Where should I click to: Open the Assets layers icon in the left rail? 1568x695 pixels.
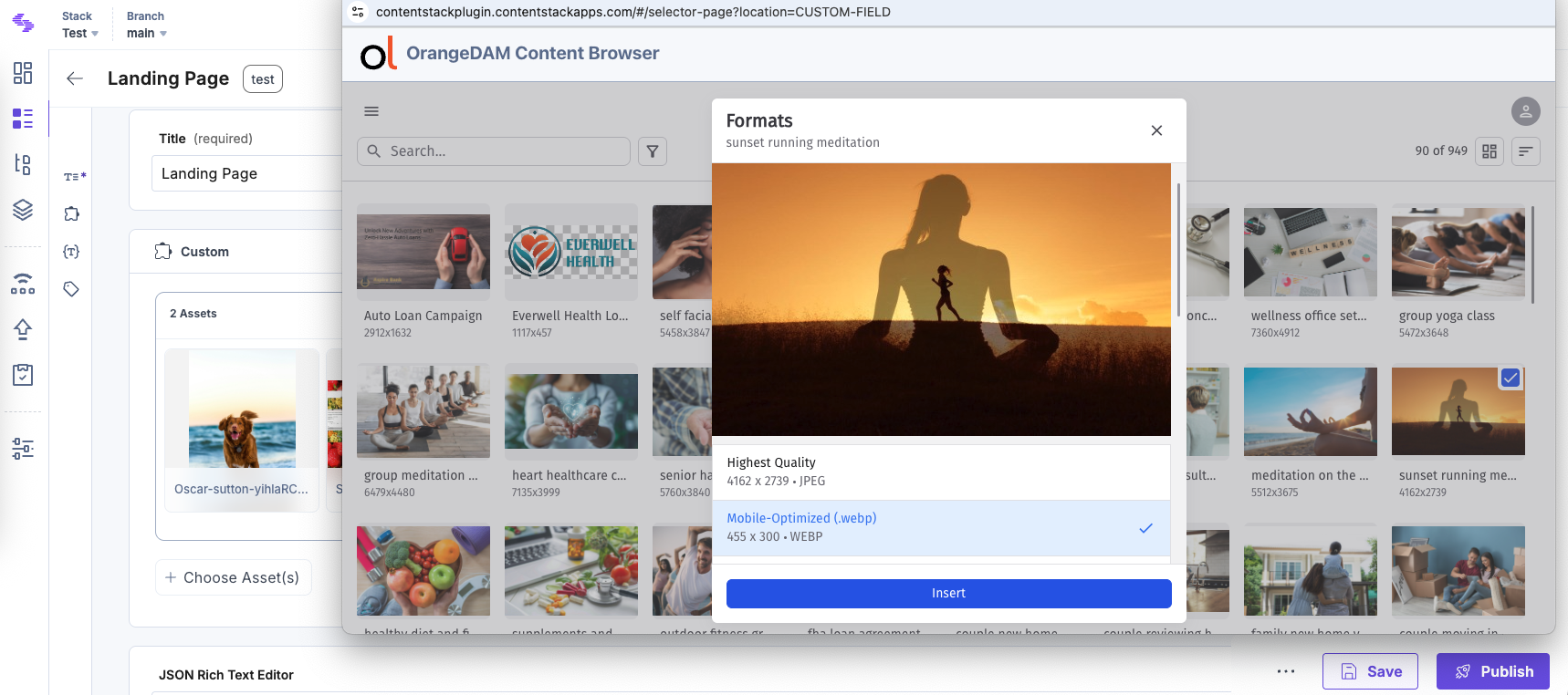[23, 210]
